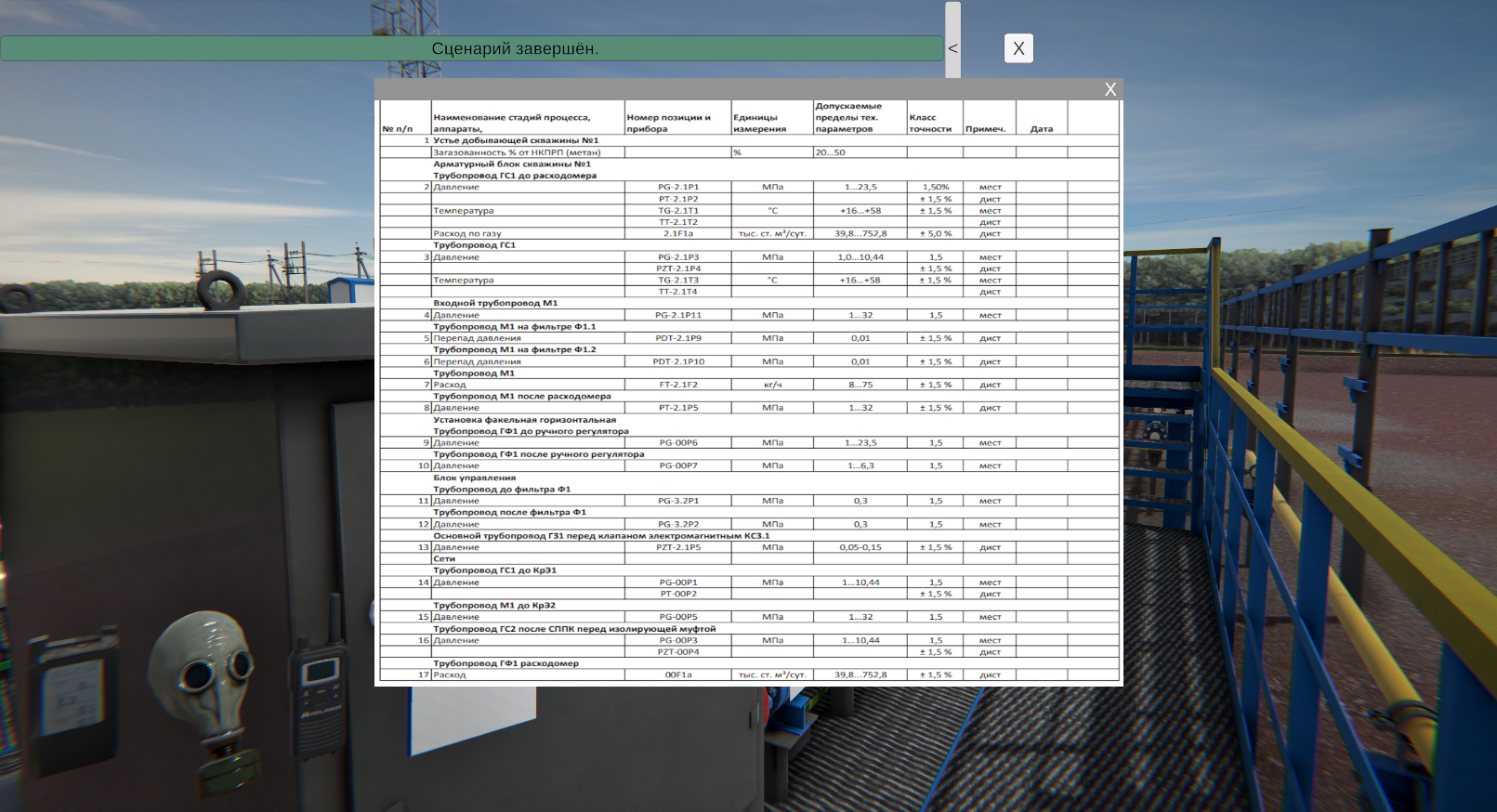1497x812 pixels.
Task: Click the 'кг/ч' units cell
Action: [x=773, y=385]
